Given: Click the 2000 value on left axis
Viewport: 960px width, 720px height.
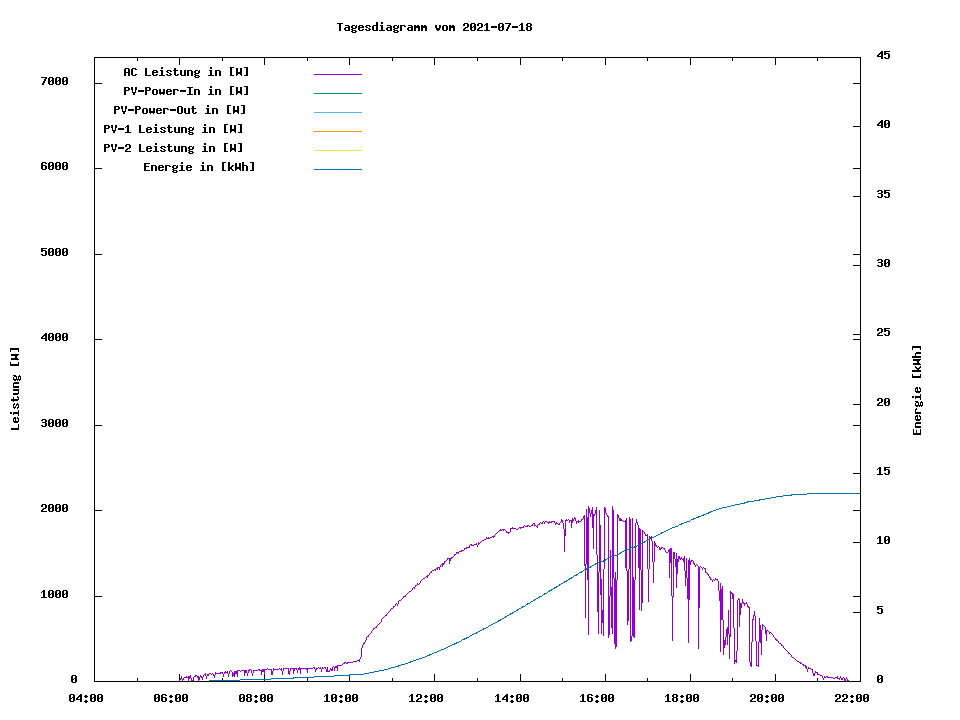Looking at the screenshot, I should point(55,509).
